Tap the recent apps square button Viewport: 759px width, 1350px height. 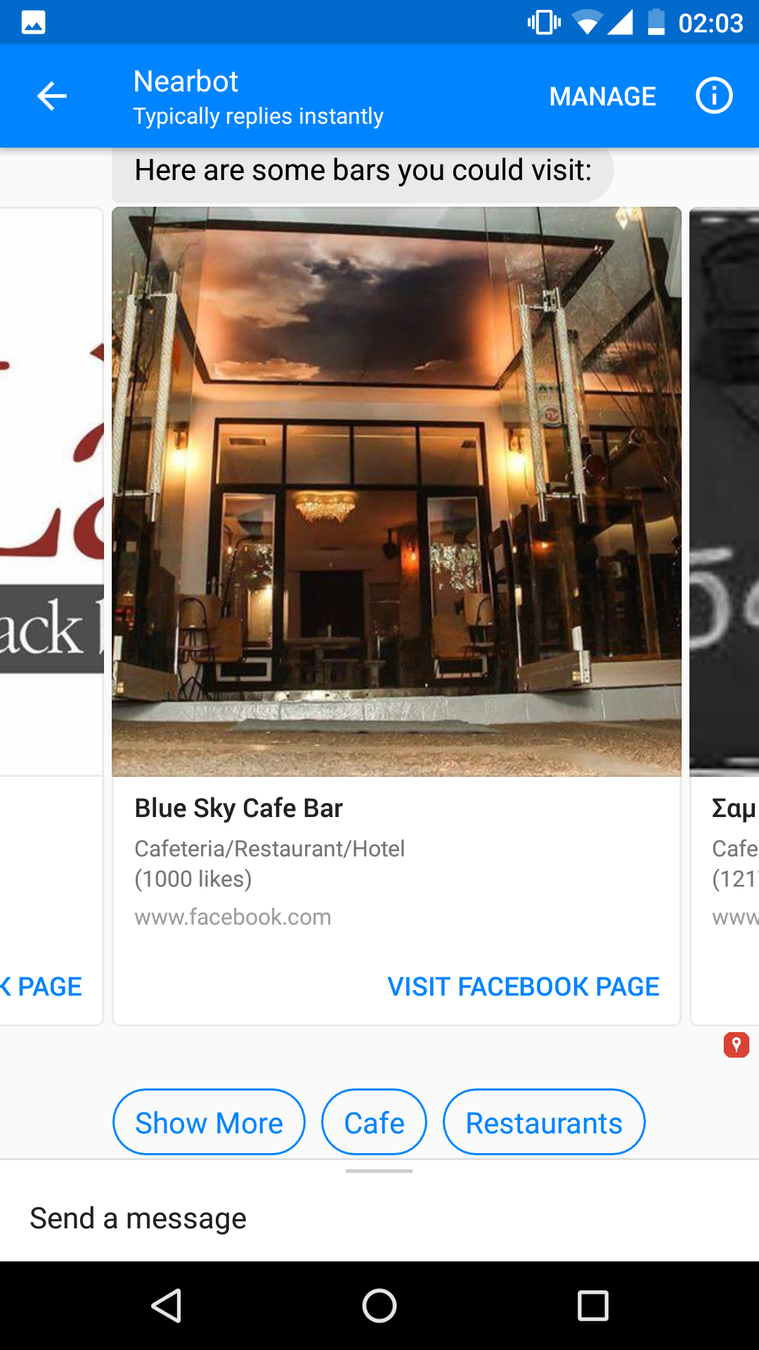pos(593,1305)
